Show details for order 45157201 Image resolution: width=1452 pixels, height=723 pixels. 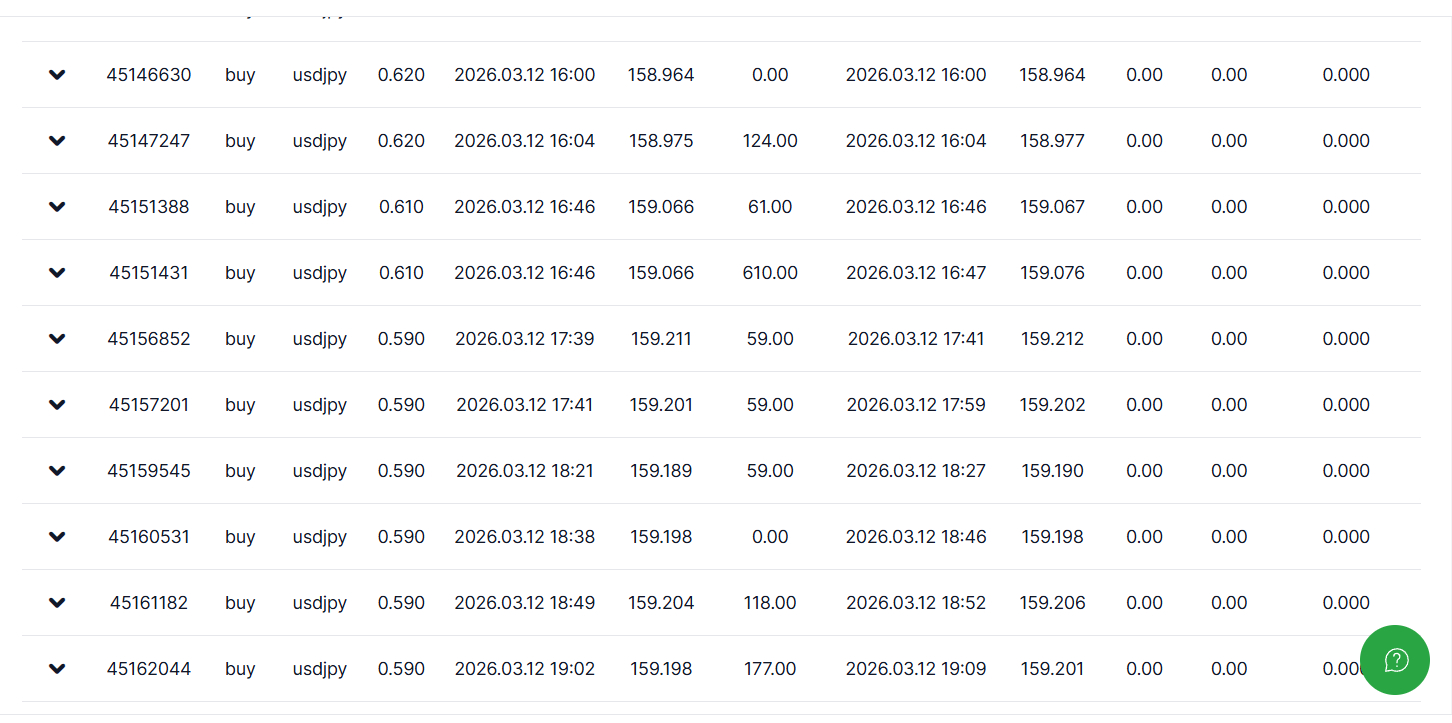57,405
